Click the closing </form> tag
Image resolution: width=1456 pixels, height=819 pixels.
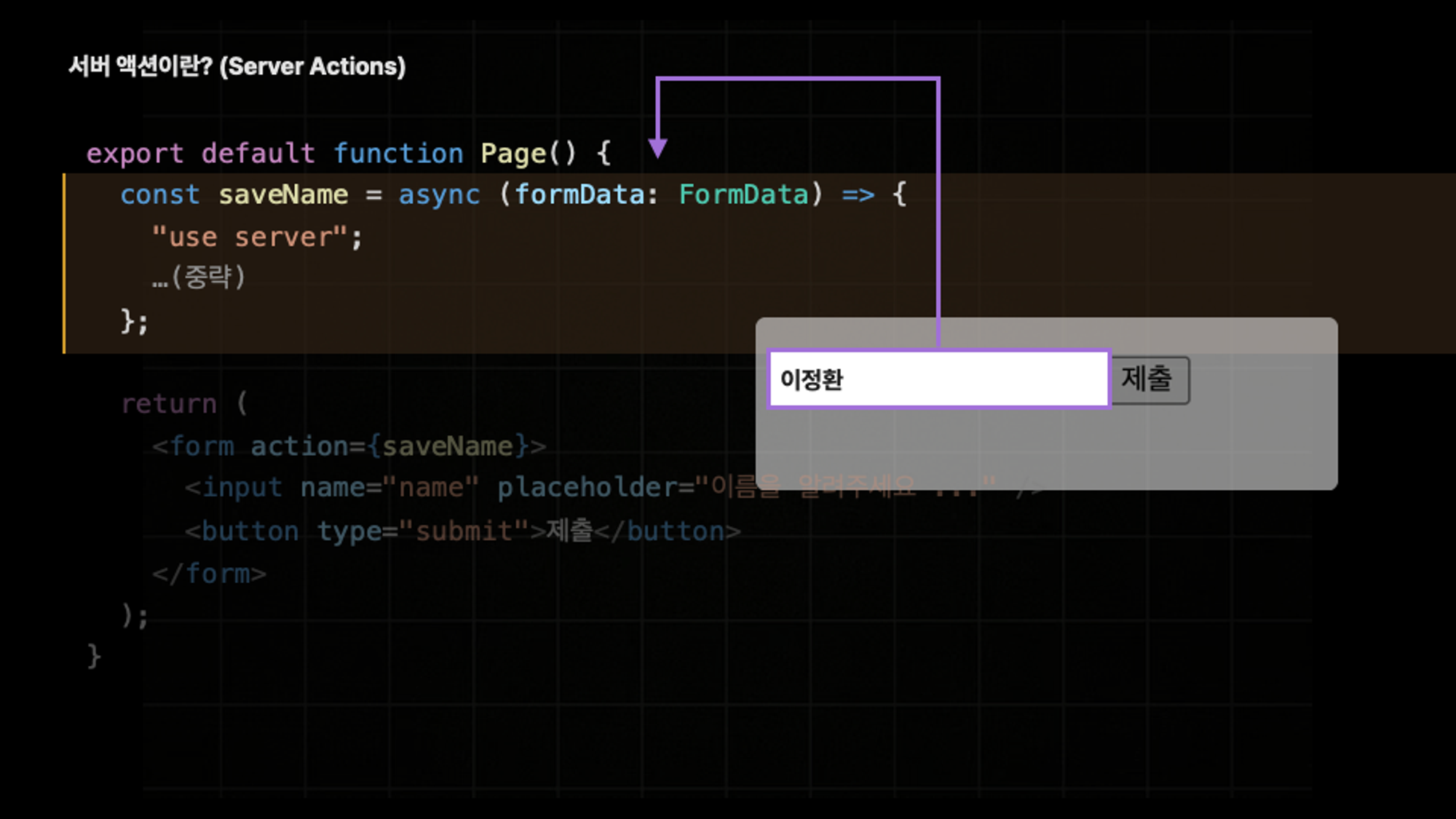(209, 574)
